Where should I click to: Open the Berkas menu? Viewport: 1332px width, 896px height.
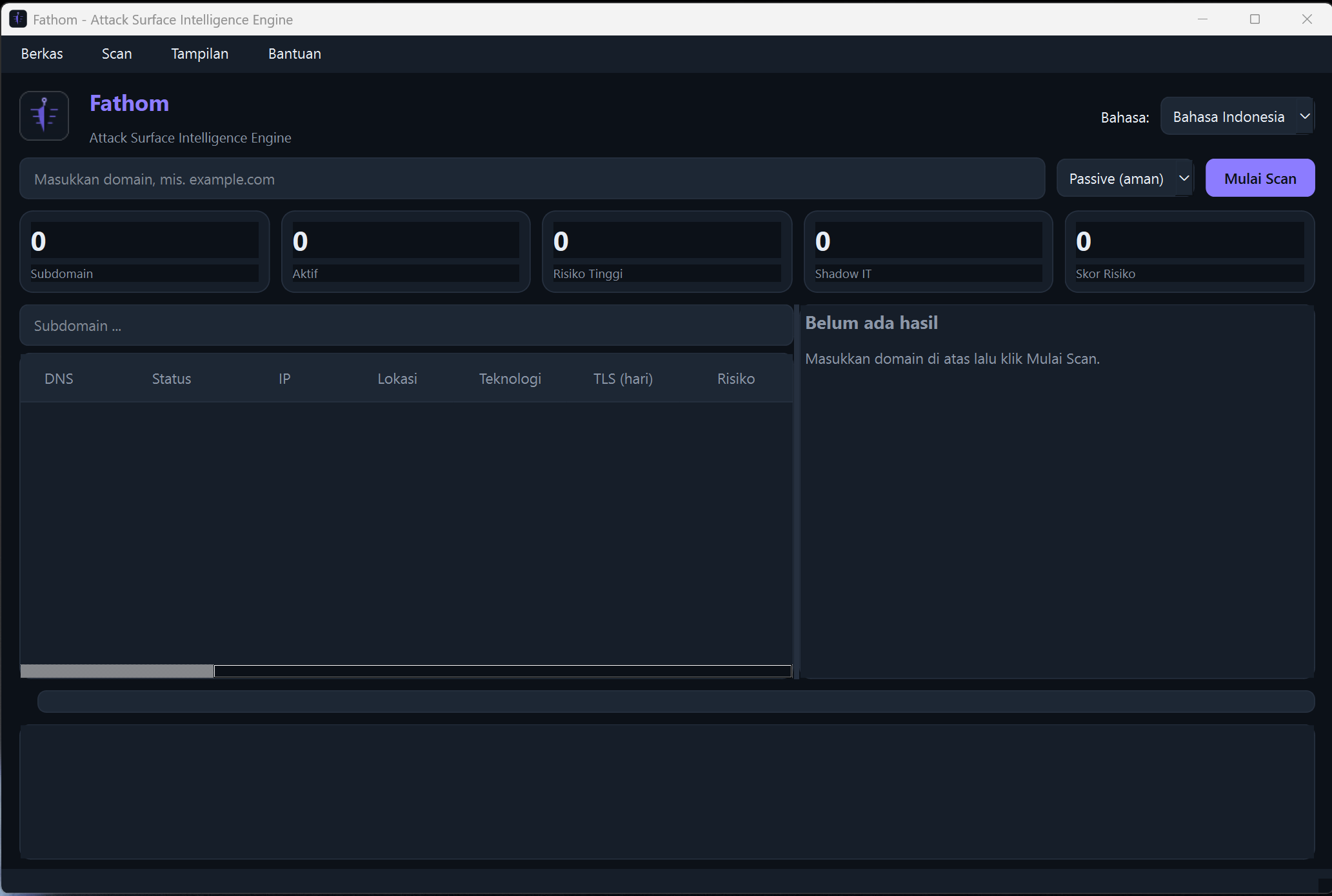point(42,54)
